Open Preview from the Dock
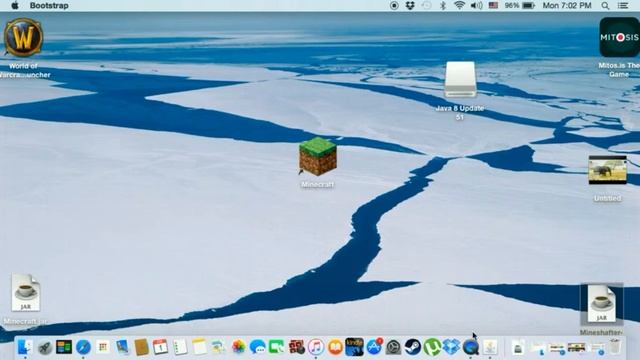 [122, 347]
